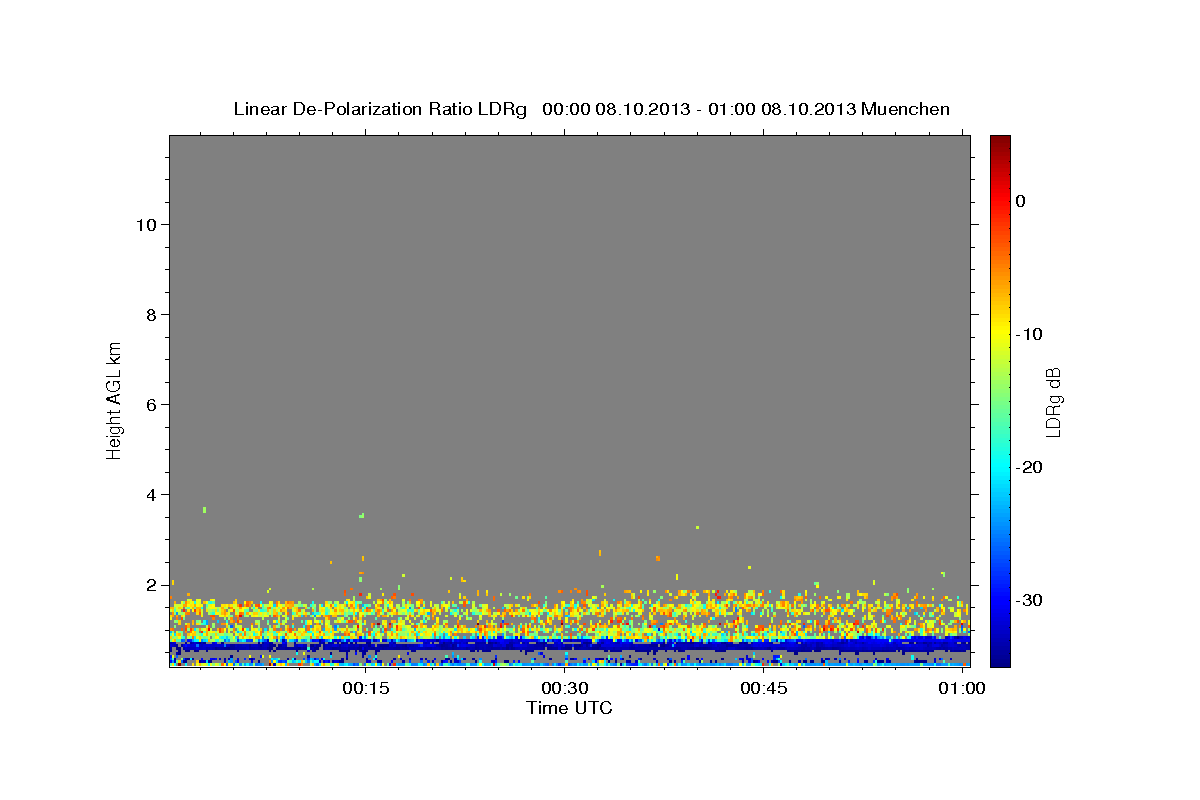Click the height tick label 6

point(152,405)
